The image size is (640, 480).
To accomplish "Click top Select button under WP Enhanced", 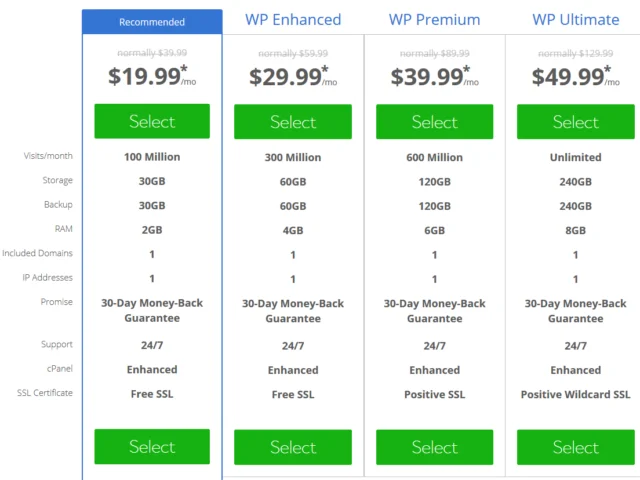I will 293,122.
